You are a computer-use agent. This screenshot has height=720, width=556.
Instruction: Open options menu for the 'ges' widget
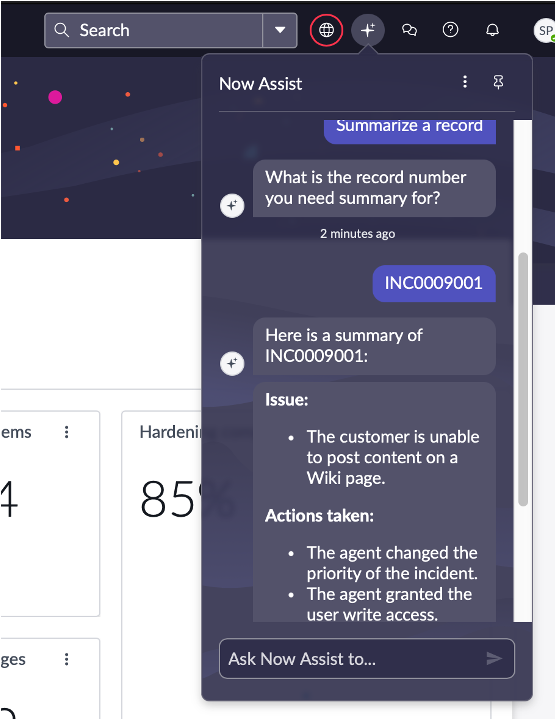[x=67, y=659]
